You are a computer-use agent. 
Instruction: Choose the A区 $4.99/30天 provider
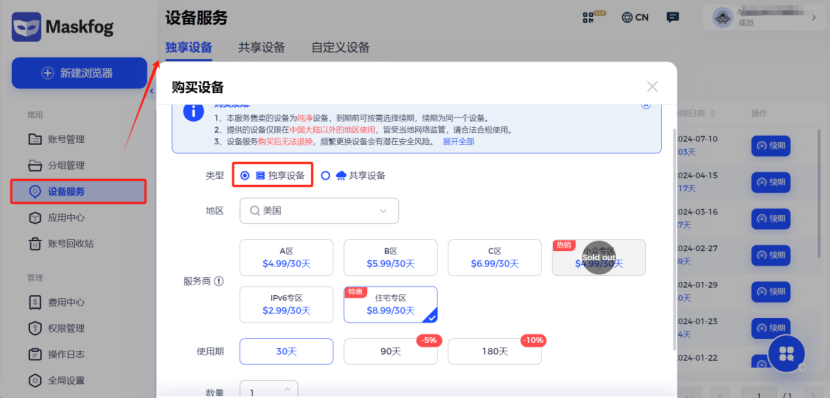point(286,257)
